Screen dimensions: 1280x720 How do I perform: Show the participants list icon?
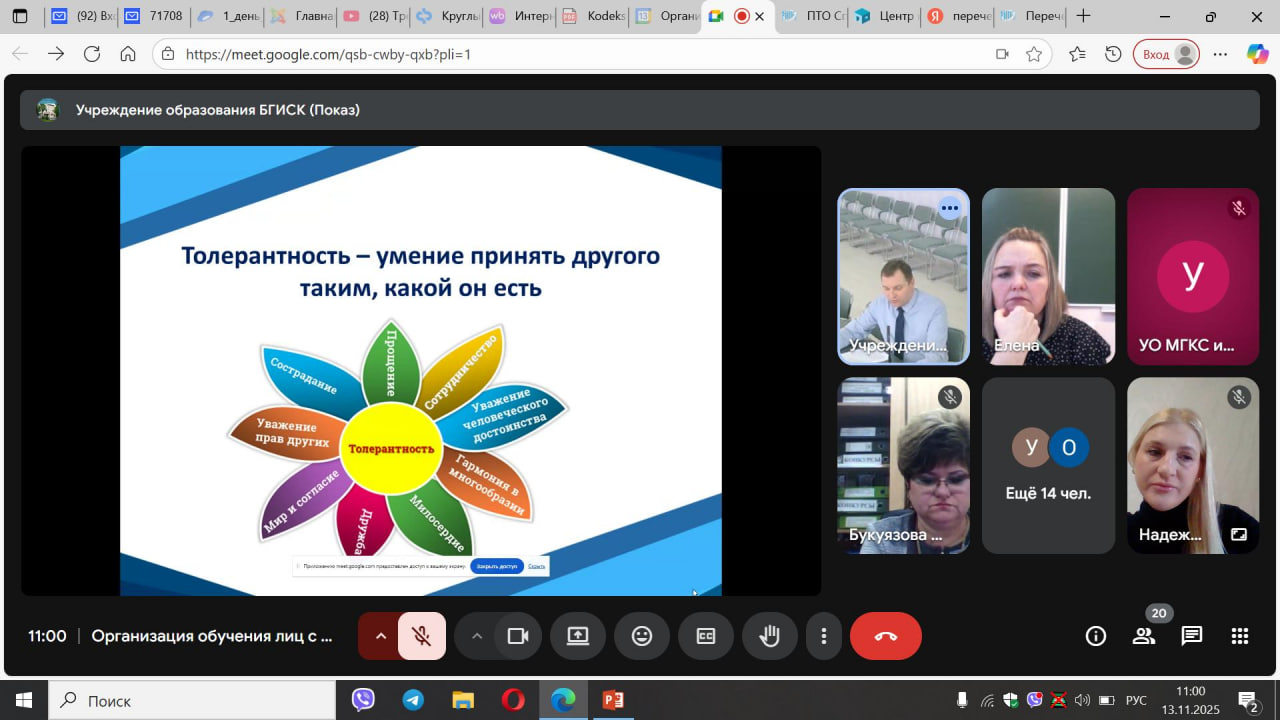[x=1144, y=636]
